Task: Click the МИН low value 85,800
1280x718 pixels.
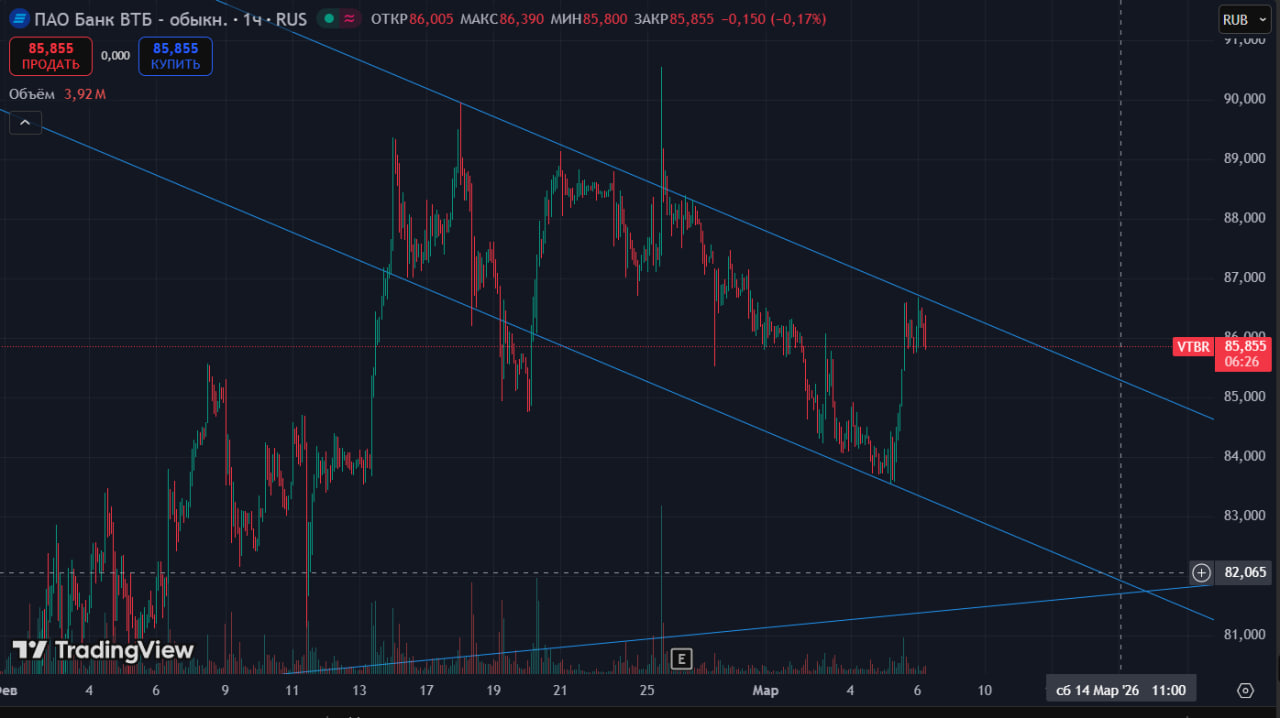Action: [x=607, y=19]
